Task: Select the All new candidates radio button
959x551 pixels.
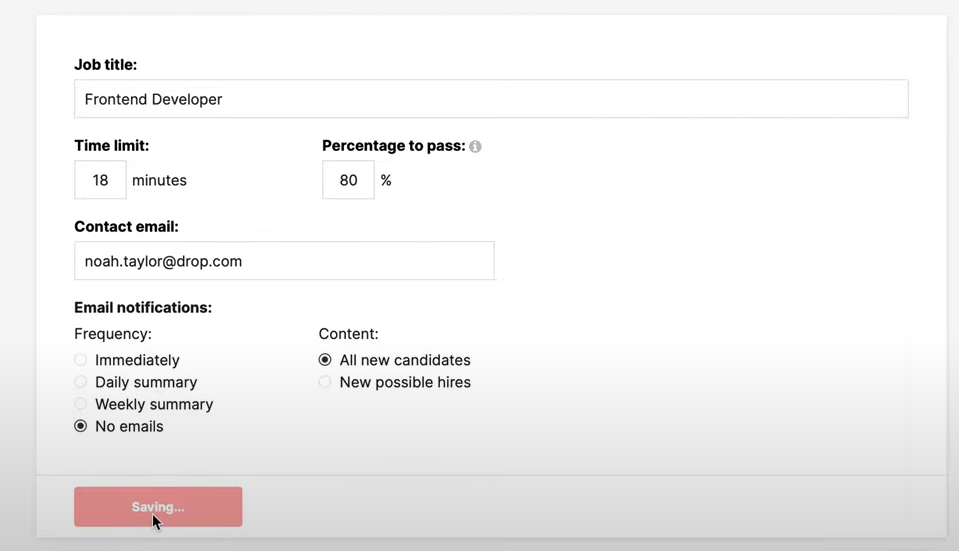Action: pyautogui.click(x=325, y=360)
